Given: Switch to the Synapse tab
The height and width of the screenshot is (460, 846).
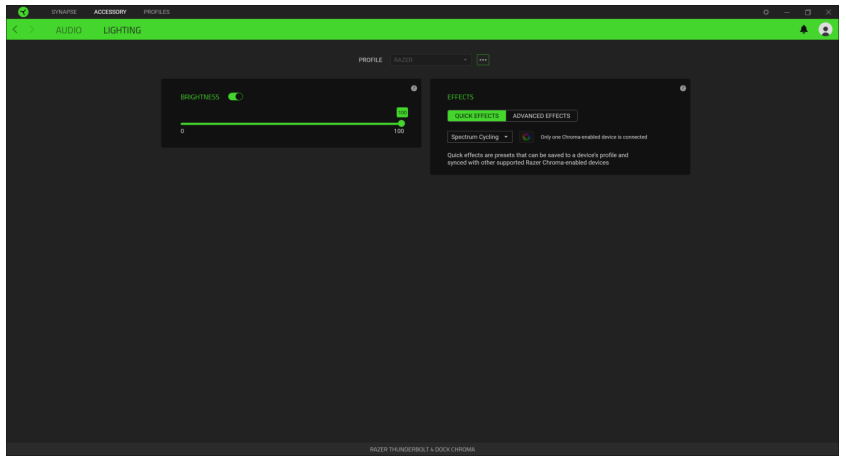Looking at the screenshot, I should tap(63, 11).
